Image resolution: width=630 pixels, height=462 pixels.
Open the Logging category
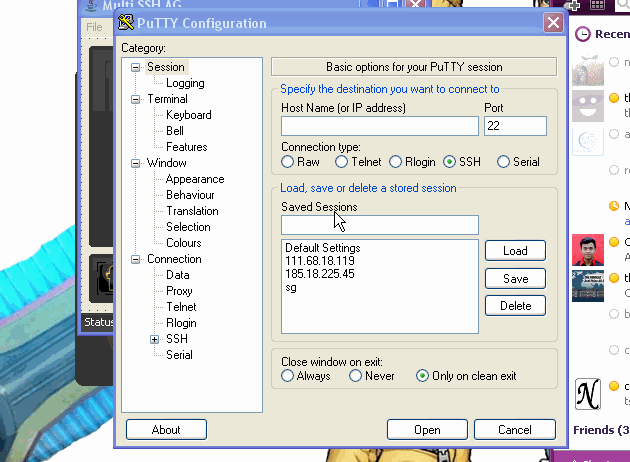tap(185, 83)
